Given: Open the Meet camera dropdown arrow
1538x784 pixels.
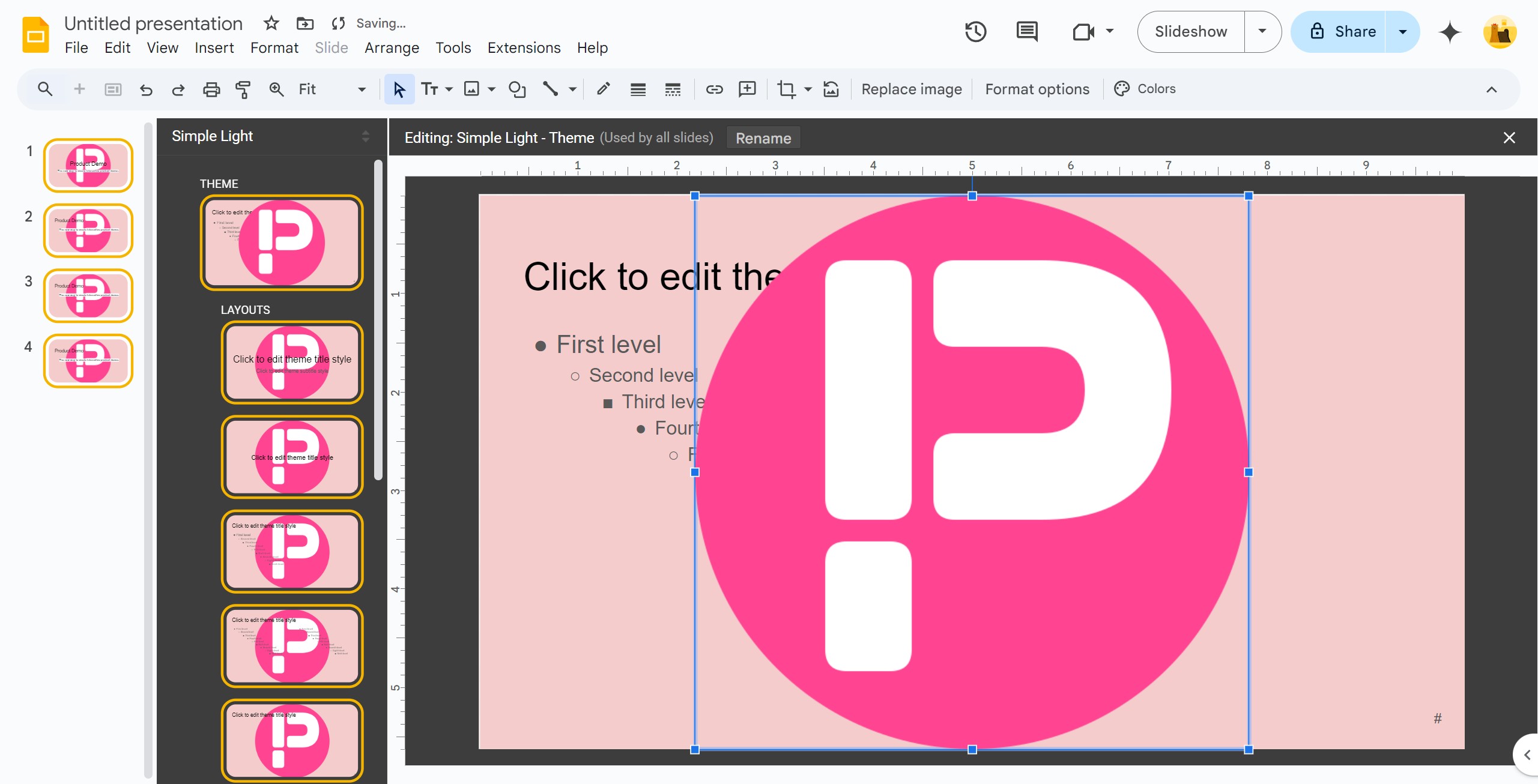Looking at the screenshot, I should 1110,31.
